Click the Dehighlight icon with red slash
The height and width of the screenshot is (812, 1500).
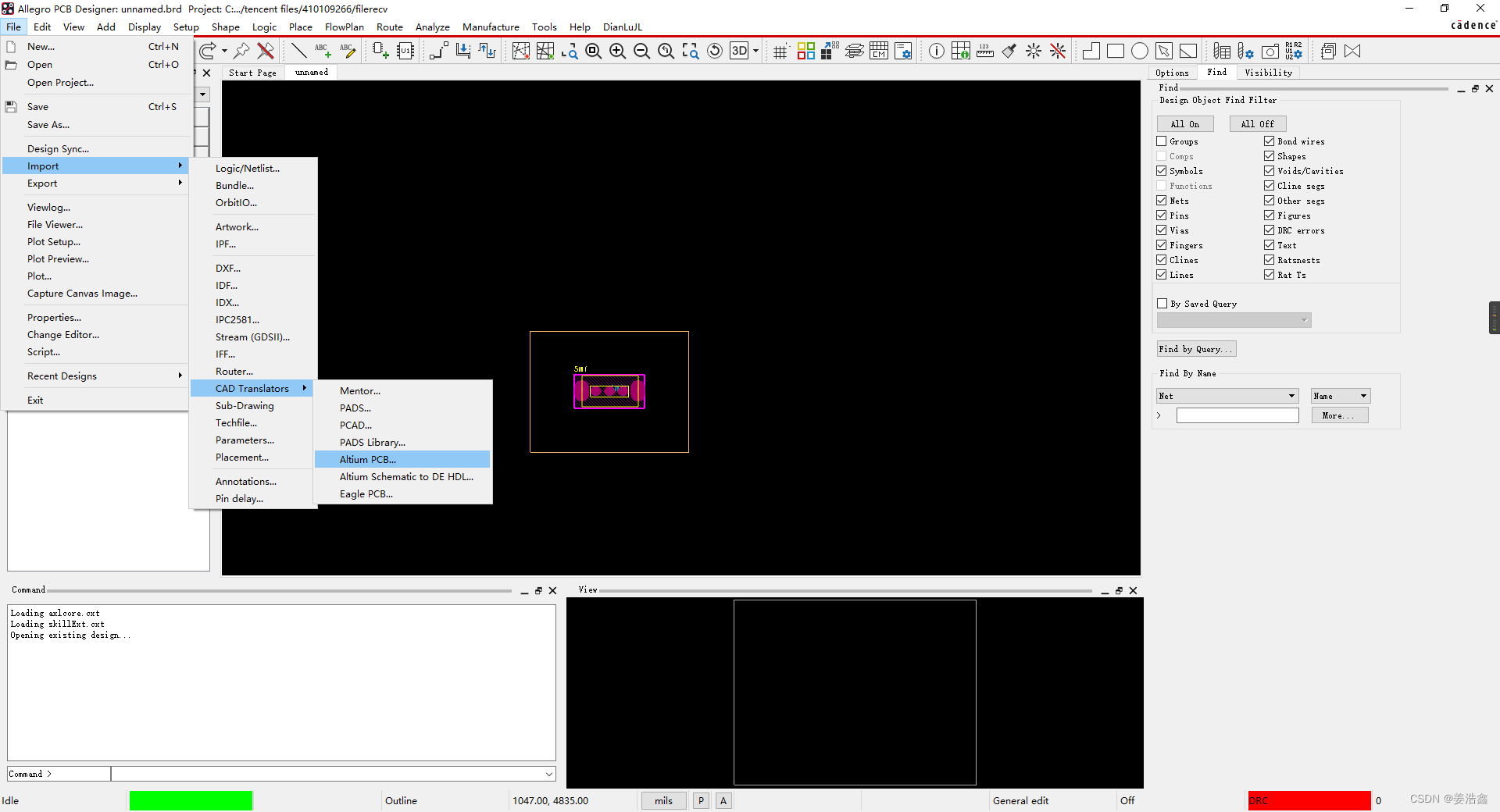pos(1058,52)
